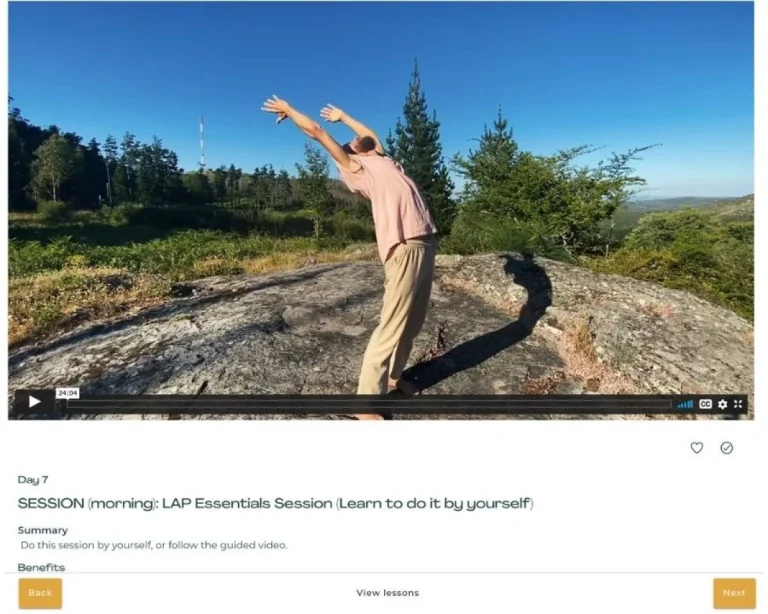Play the LAP Essentials session video

[x=34, y=401]
